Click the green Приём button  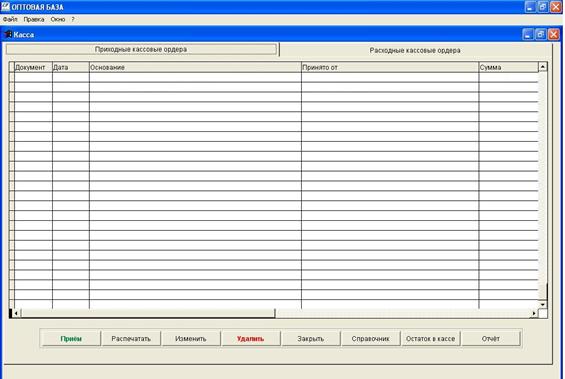(x=71, y=339)
